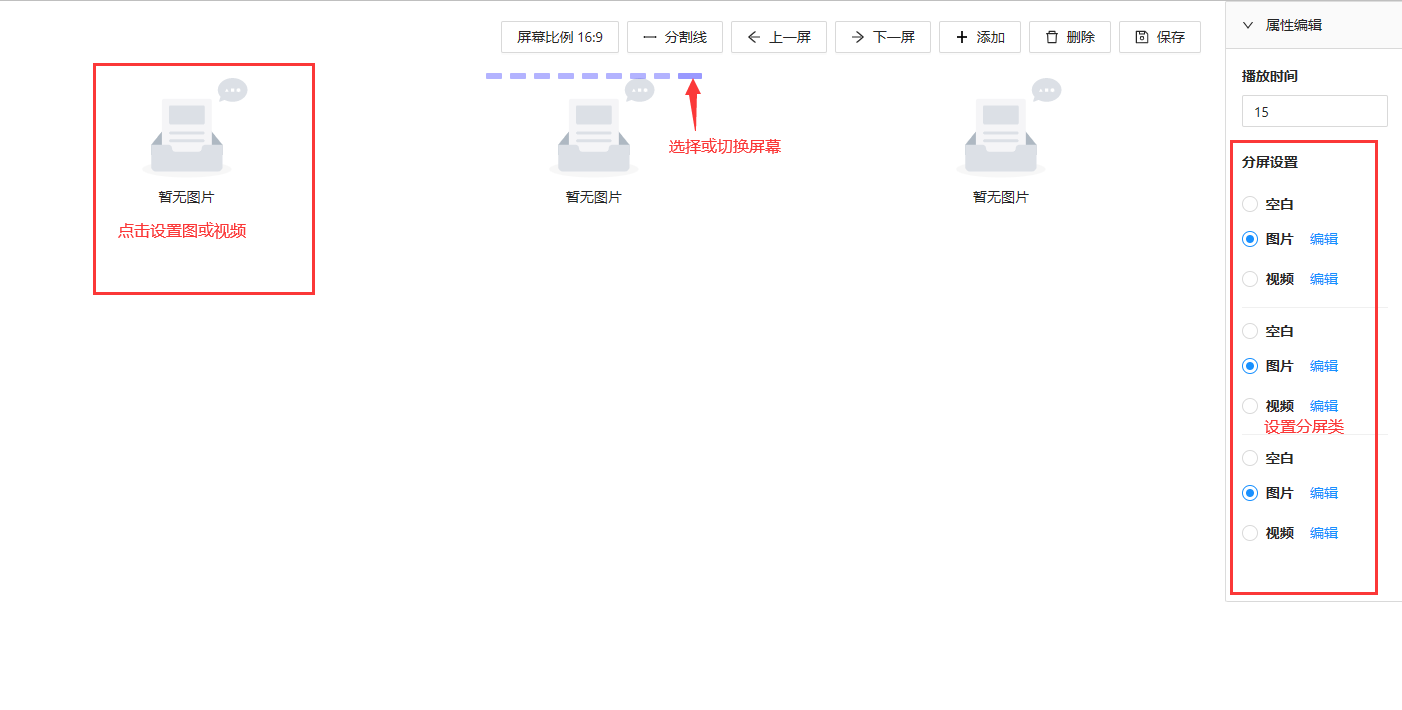Click the 播放时间 value input field
Screen dimensions: 1402x710
pyautogui.click(x=1313, y=111)
